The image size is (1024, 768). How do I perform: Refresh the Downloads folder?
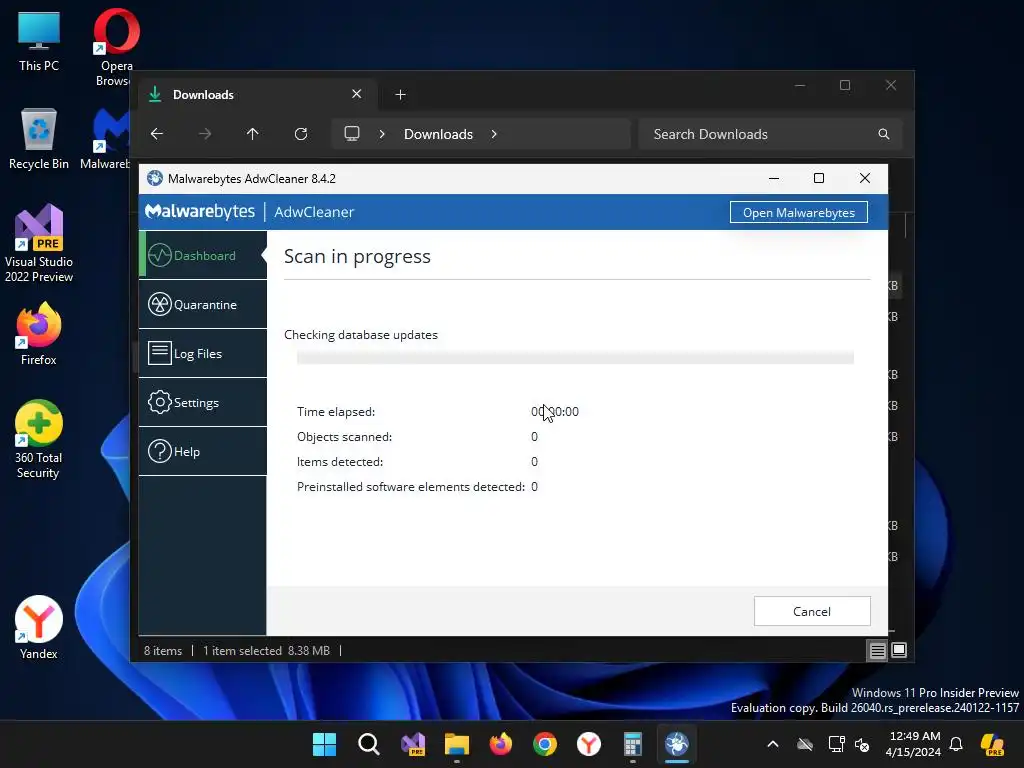(301, 134)
